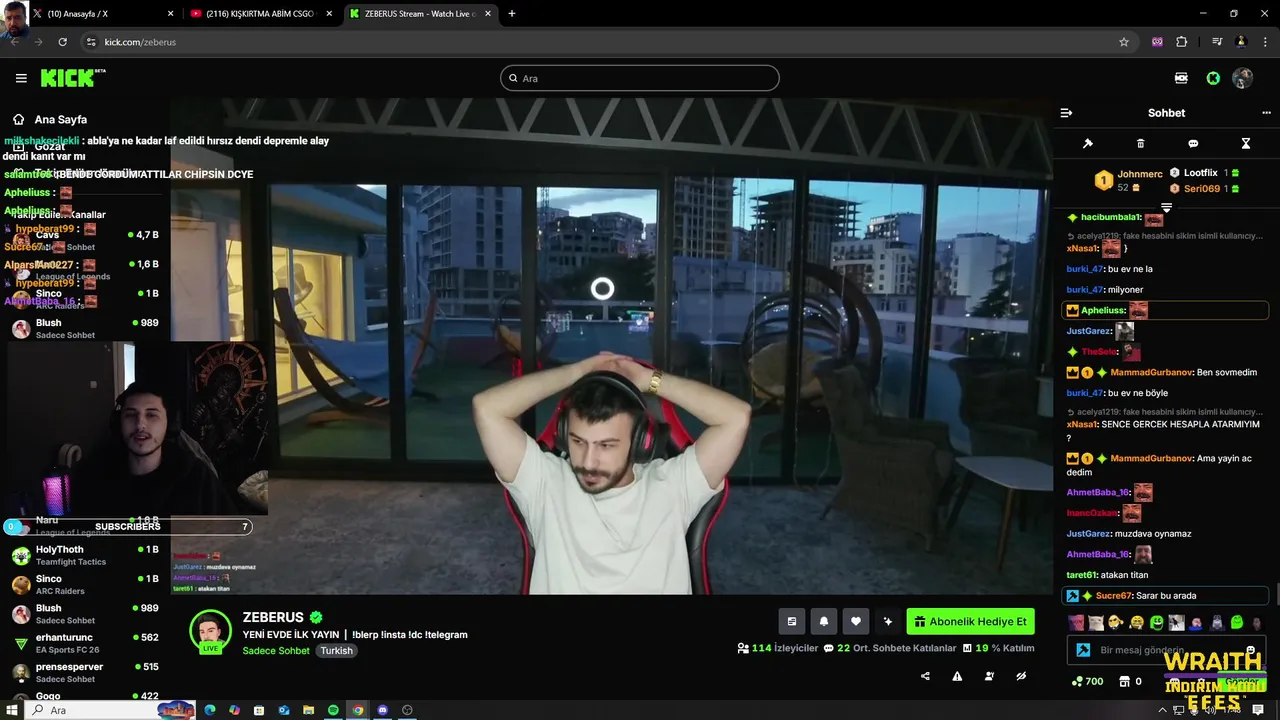The height and width of the screenshot is (720, 1280).
Task: Click the stream video player
Action: [x=611, y=346]
